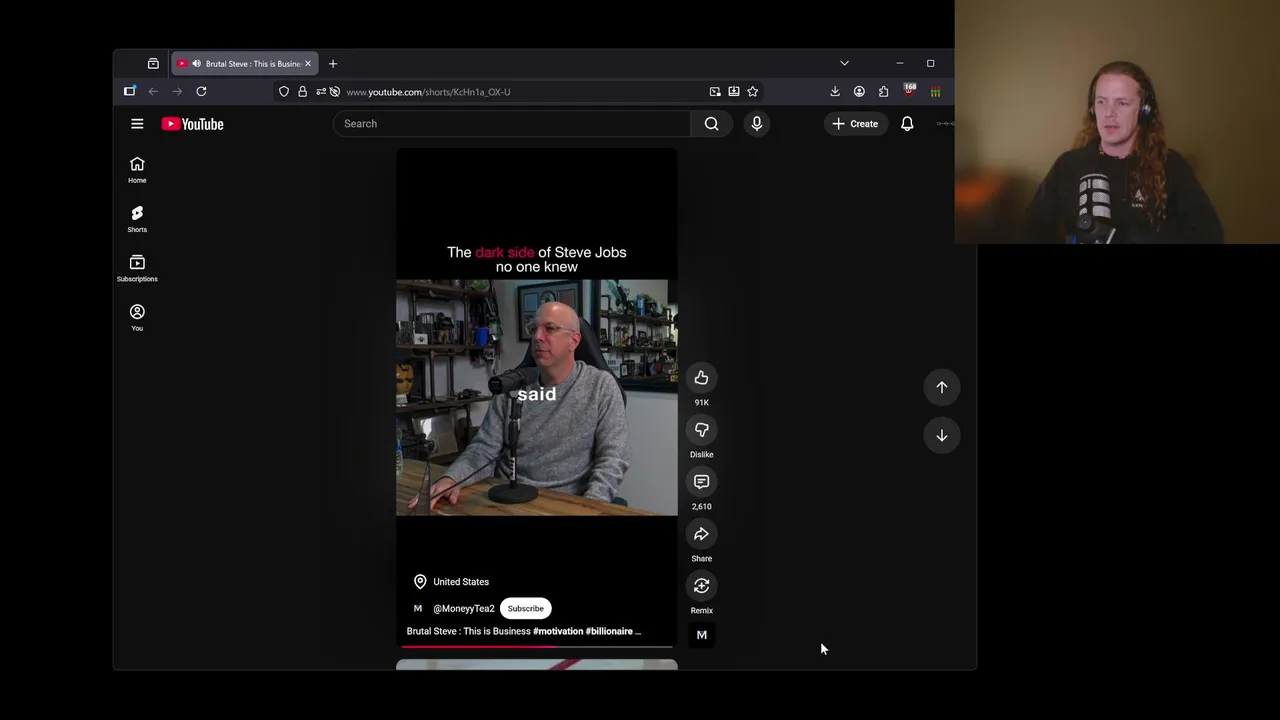The image size is (1280, 720).
Task: Like the short with thumbs up
Action: click(701, 378)
